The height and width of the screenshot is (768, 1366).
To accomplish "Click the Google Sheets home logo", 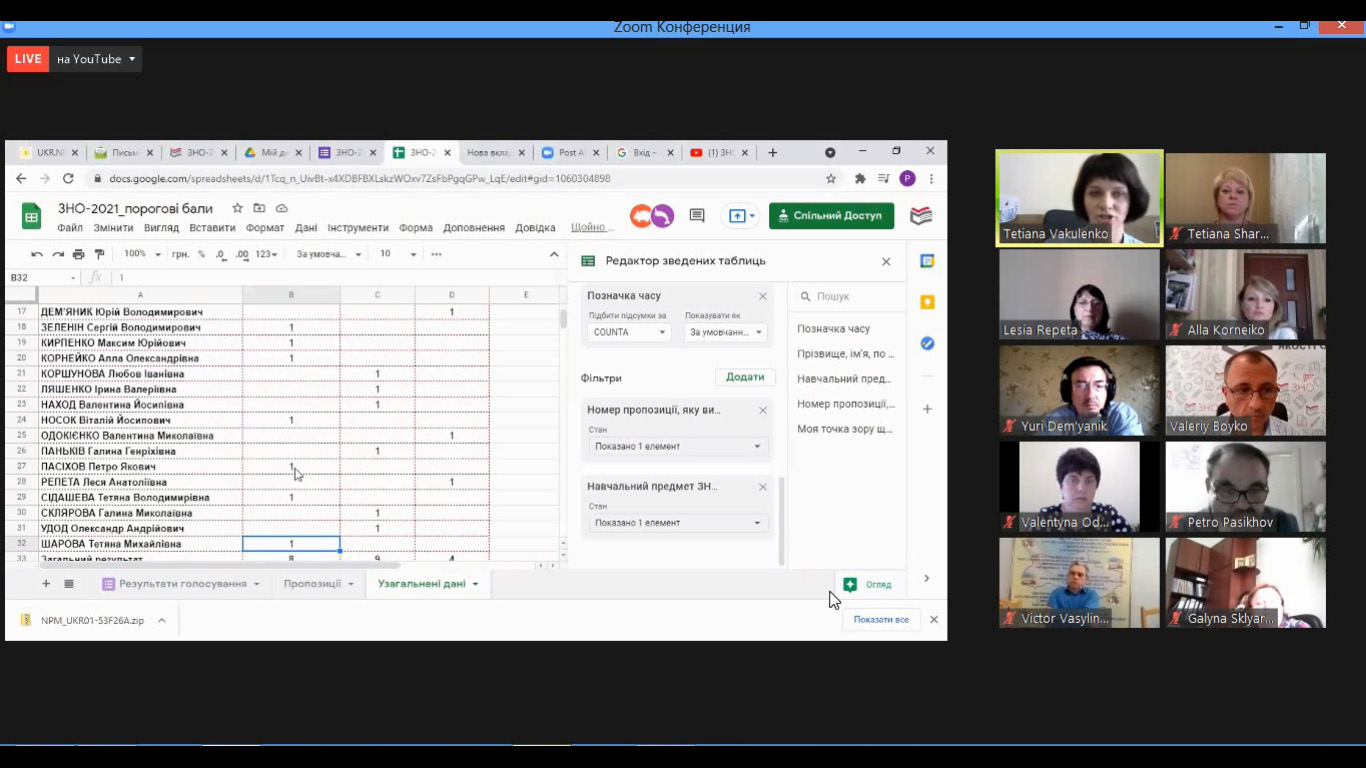I will point(31,216).
